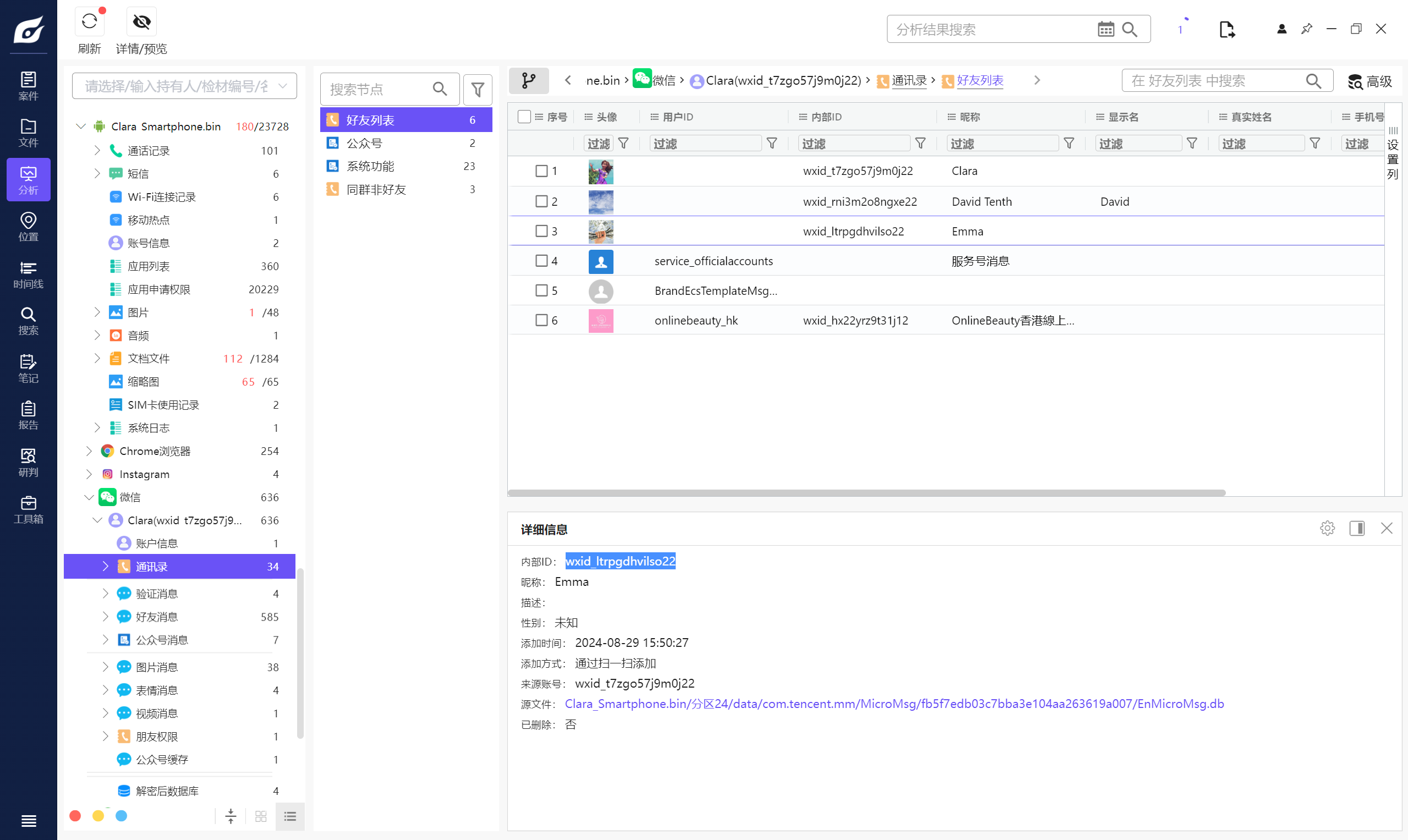Image resolution: width=1408 pixels, height=840 pixels.
Task: Tick the select-all header checkbox
Action: point(524,117)
